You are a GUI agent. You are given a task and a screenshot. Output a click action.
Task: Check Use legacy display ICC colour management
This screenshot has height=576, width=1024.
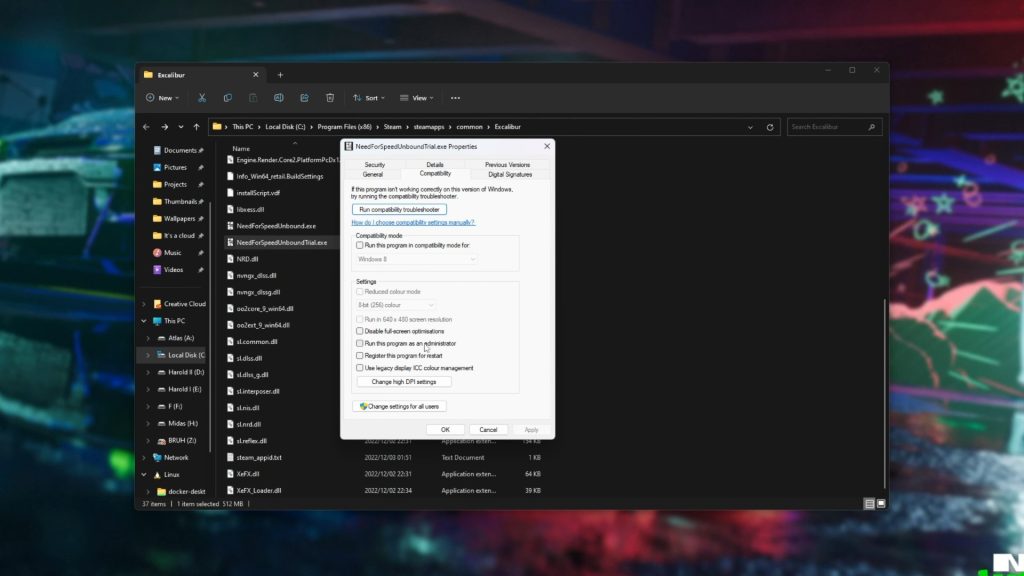(359, 368)
